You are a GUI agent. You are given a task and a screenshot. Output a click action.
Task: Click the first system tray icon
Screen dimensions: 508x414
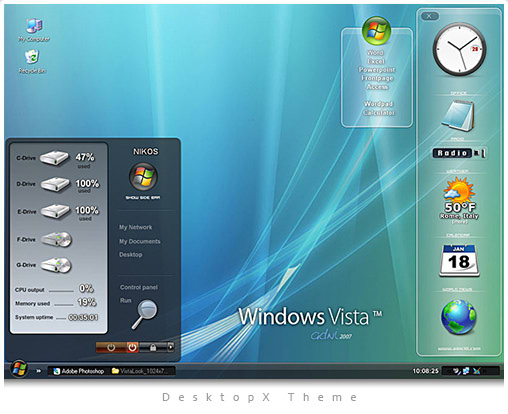pos(457,371)
